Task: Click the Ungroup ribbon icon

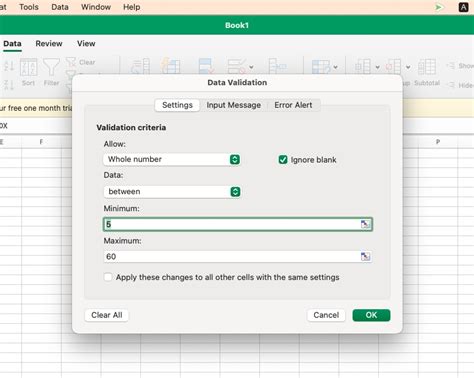Action: pyautogui.click(x=393, y=67)
